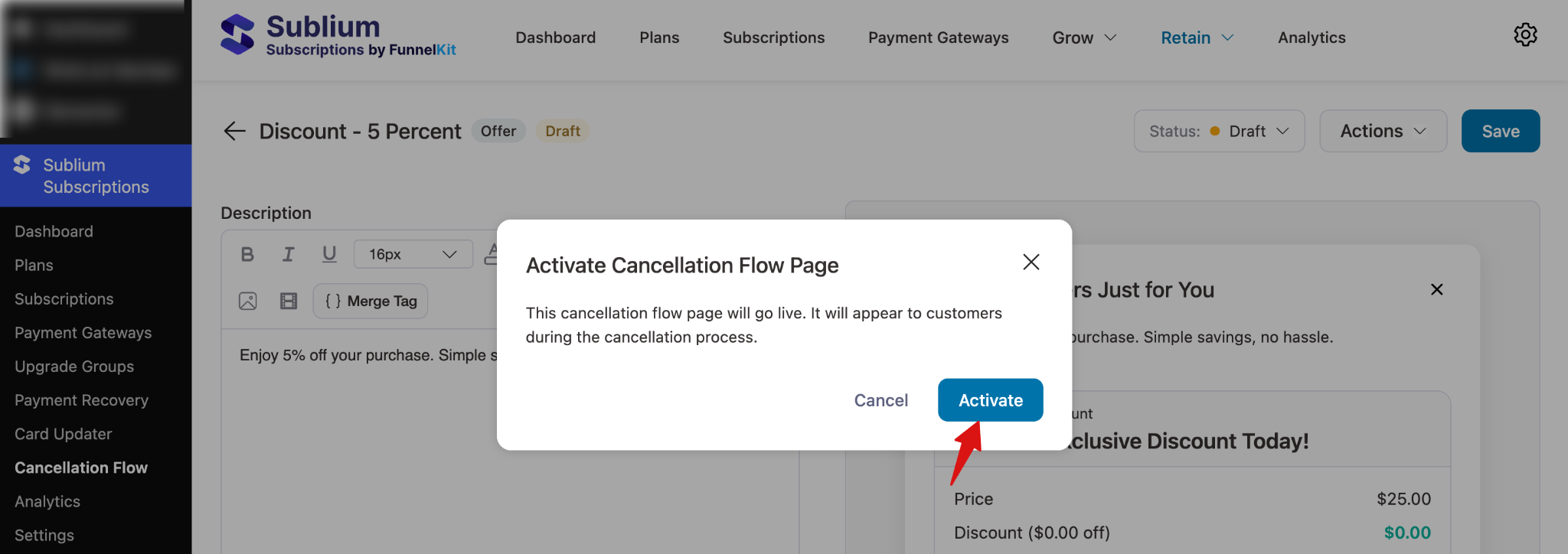Open the settings gear icon
The image size is (1568, 554).
pos(1525,34)
